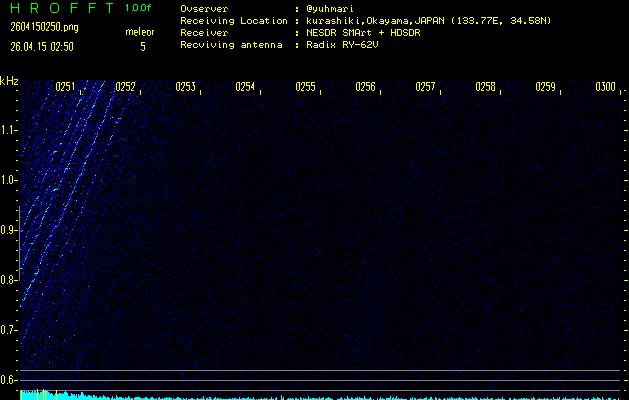Click the kHz axis unit label

[x=9, y=80]
